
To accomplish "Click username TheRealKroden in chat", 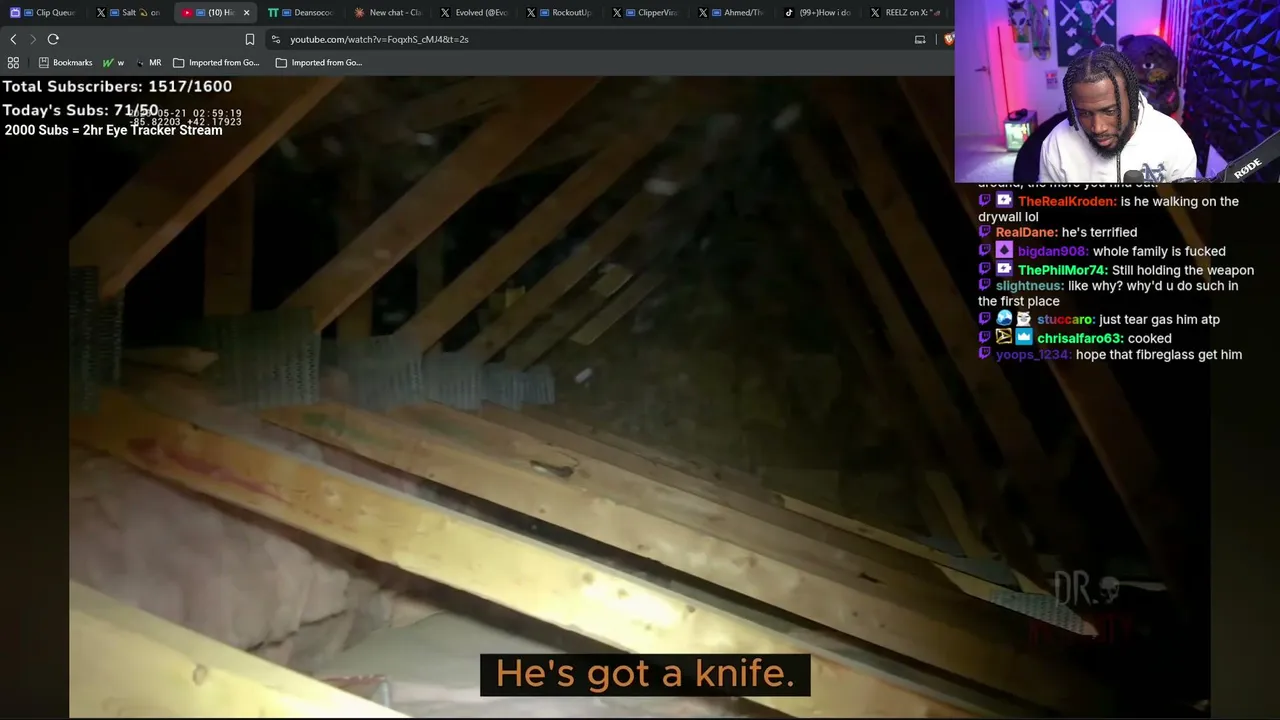I will [1067, 201].
